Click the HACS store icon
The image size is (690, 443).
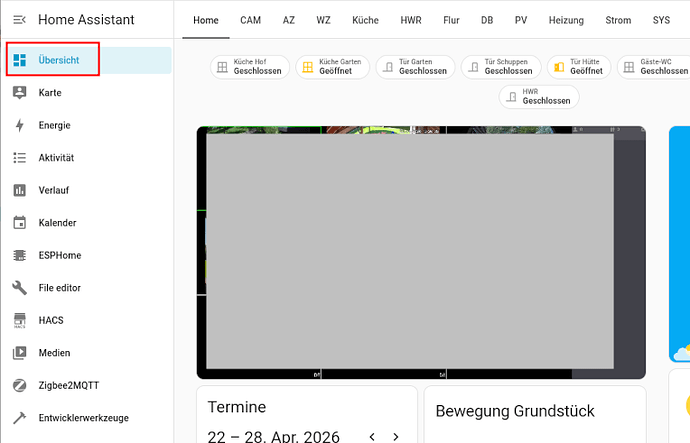point(19,320)
